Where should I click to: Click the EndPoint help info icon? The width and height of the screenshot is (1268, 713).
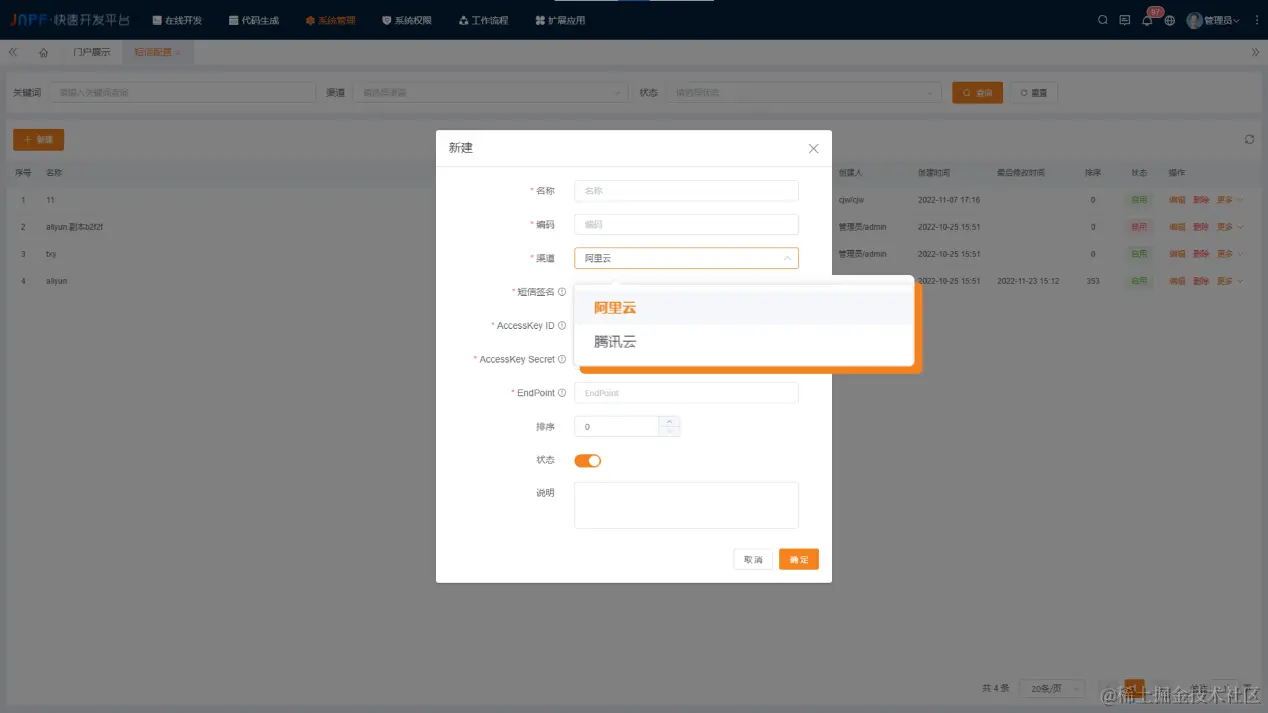point(562,393)
